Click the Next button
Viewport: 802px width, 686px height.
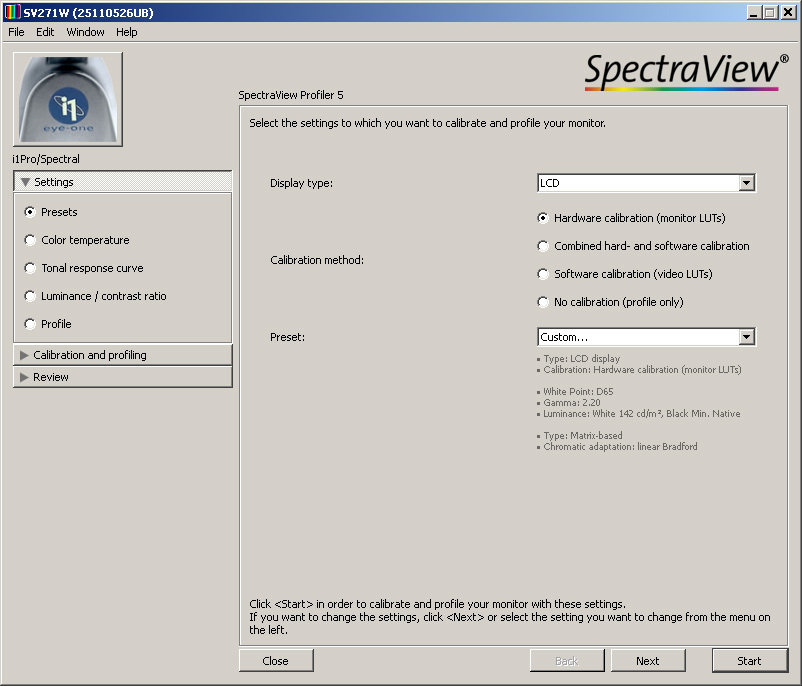point(648,660)
